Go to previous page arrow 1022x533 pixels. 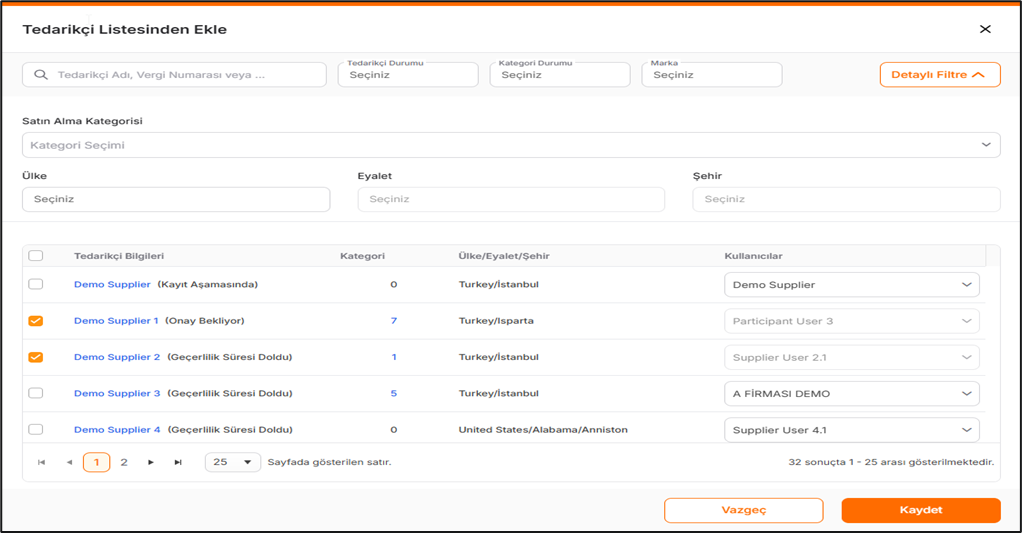(69, 462)
